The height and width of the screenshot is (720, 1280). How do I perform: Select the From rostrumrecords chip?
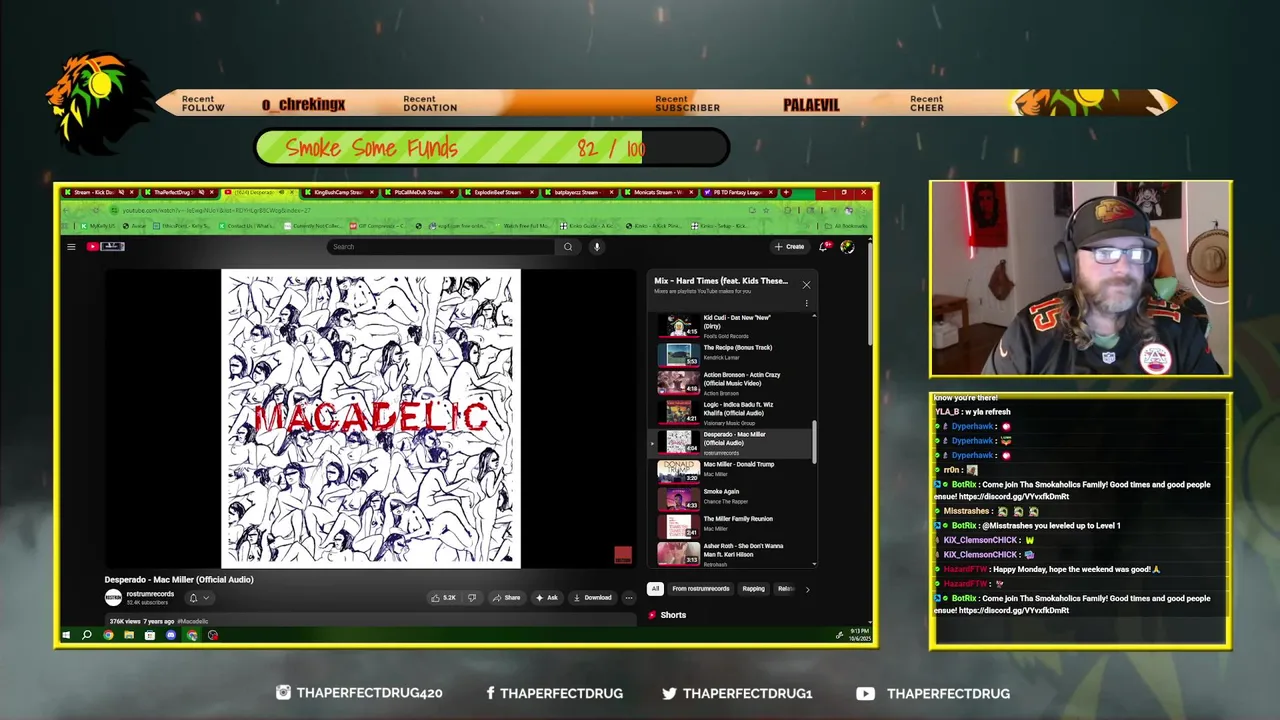[701, 589]
